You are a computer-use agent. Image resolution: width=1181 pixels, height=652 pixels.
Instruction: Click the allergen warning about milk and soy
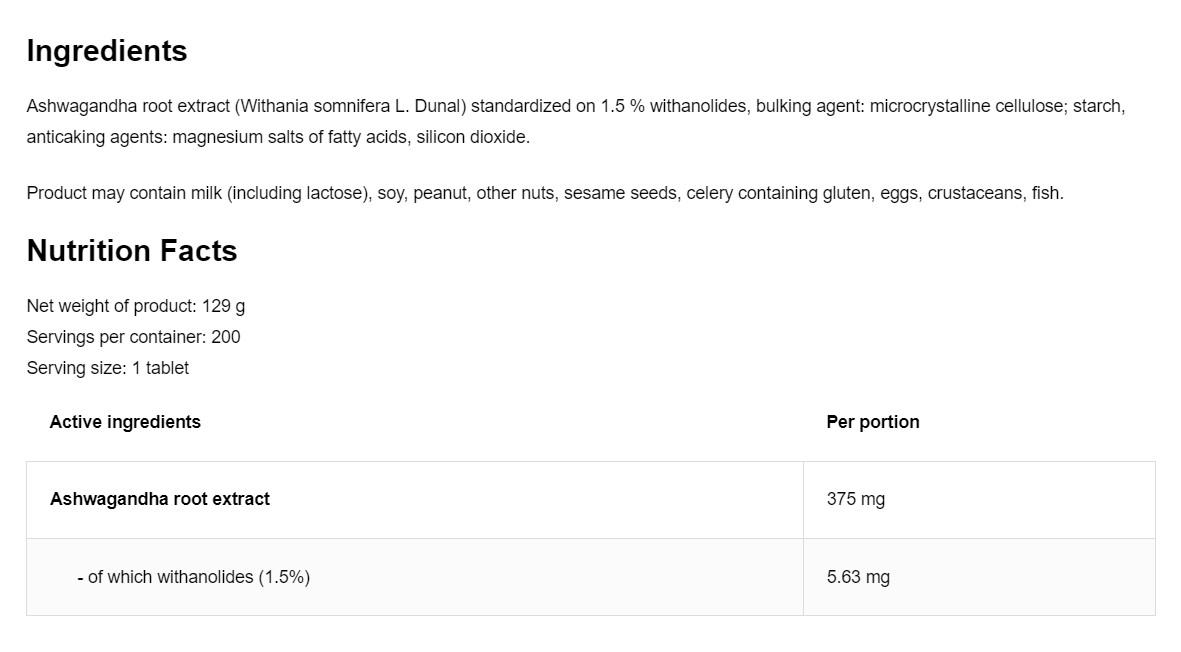pyautogui.click(x=545, y=193)
